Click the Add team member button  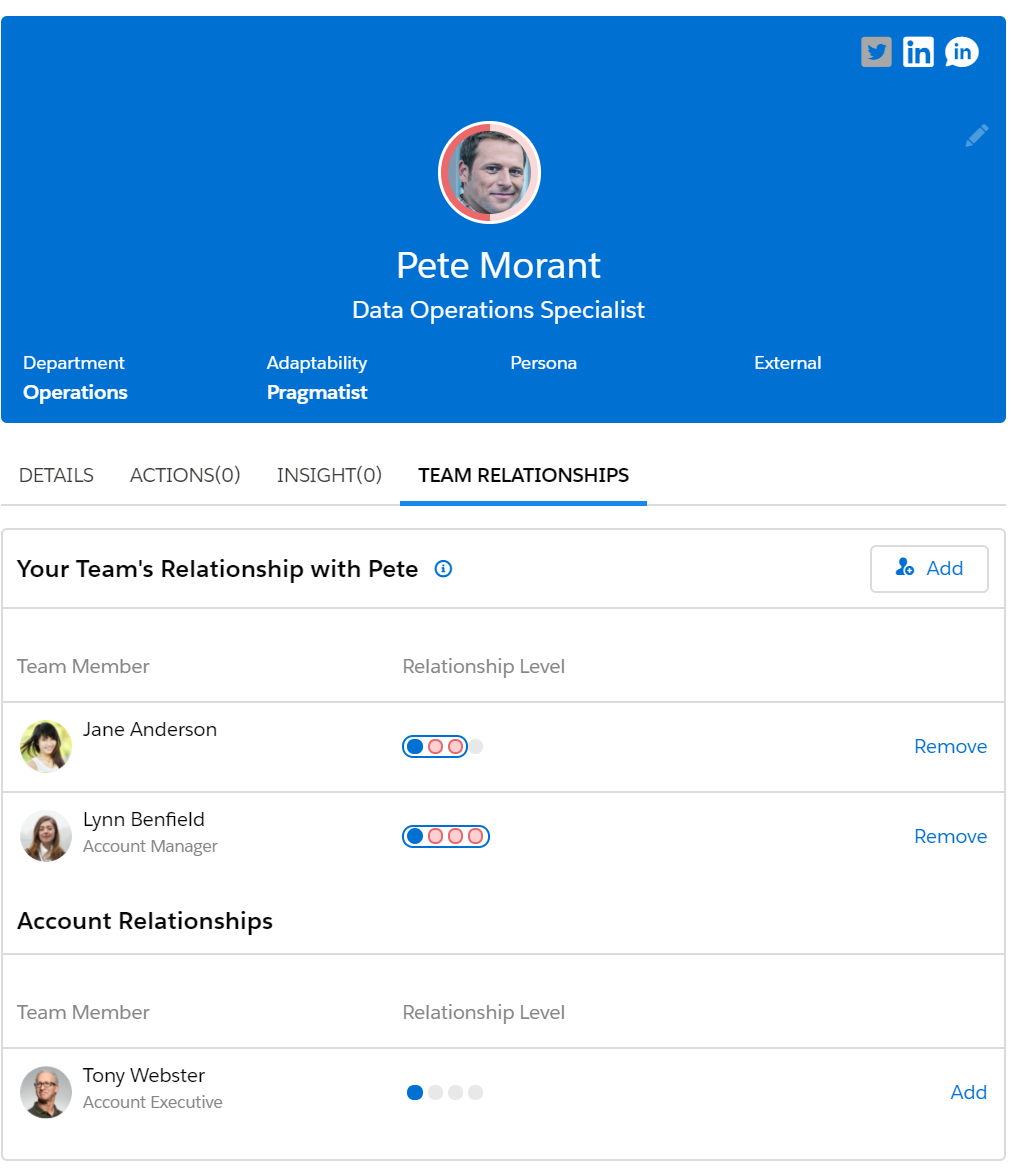tap(929, 569)
